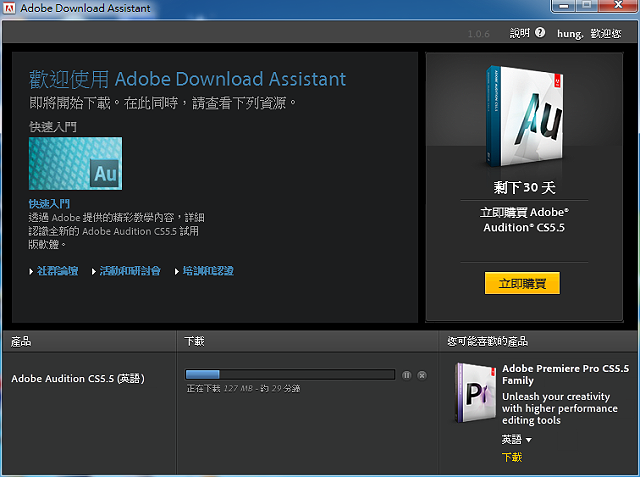
Task: Click the 產品 column header
Action: (x=21, y=342)
